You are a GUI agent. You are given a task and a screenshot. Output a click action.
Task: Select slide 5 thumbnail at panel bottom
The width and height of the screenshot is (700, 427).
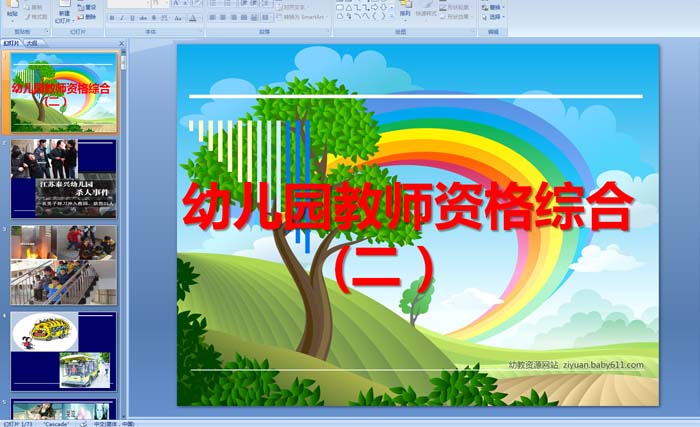pos(63,409)
